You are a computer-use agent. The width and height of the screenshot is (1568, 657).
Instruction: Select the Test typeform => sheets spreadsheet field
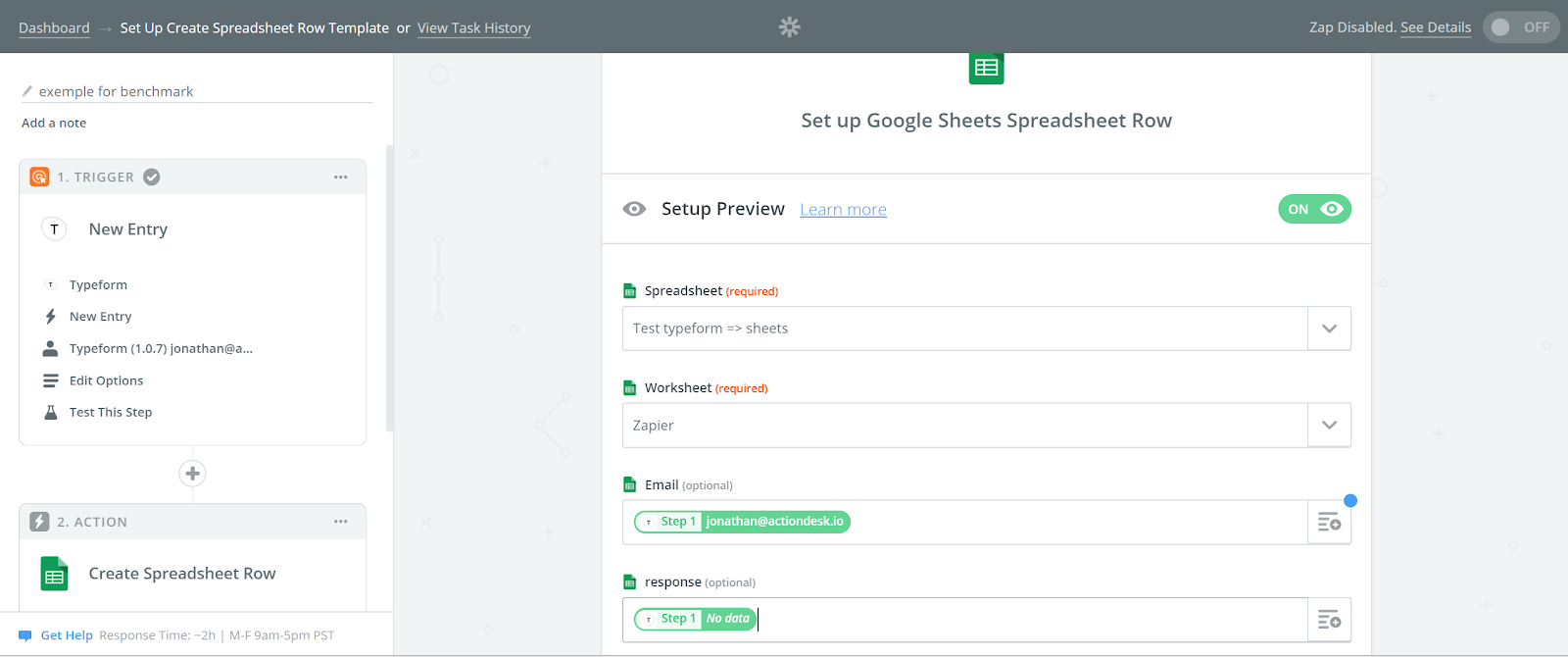965,328
